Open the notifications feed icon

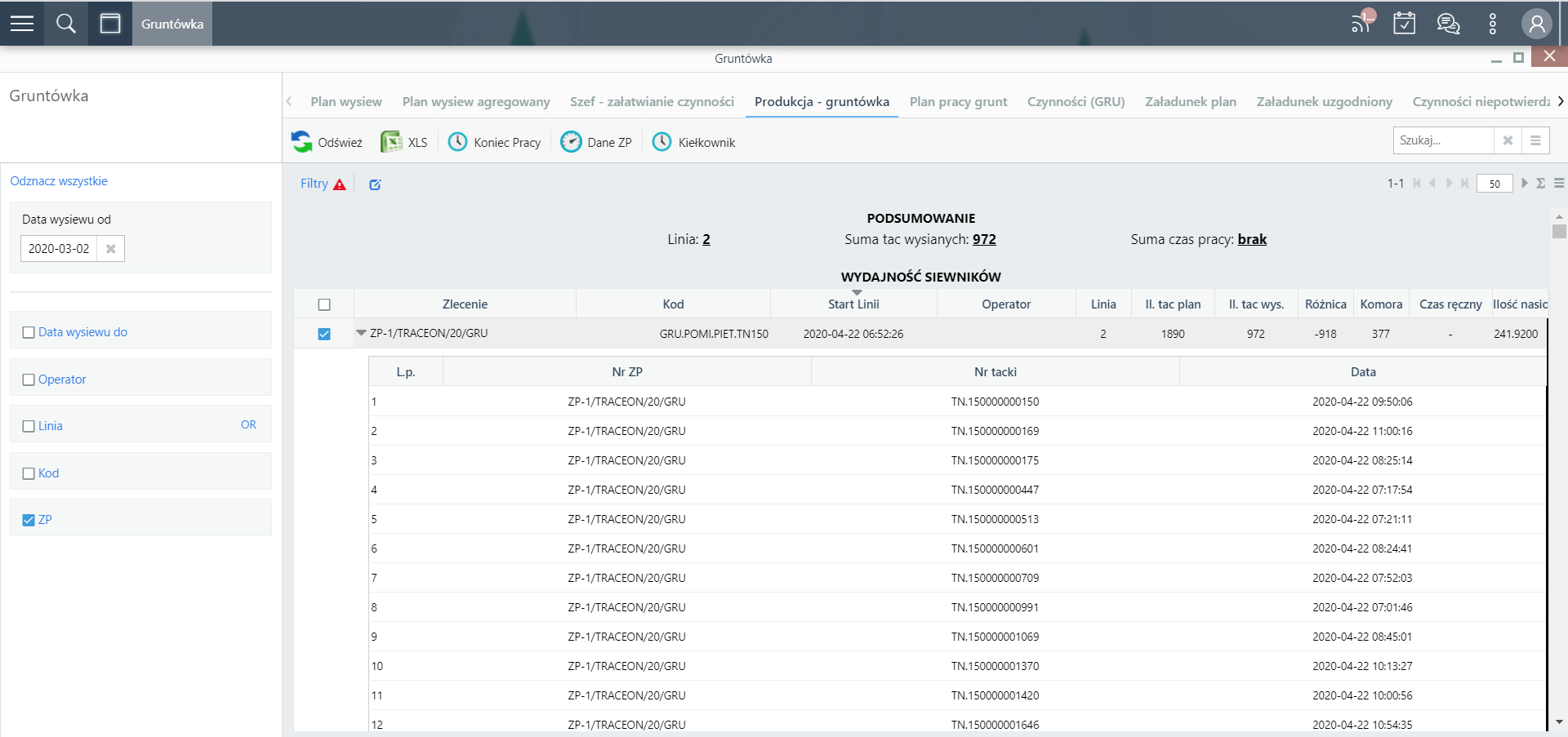tap(1362, 22)
